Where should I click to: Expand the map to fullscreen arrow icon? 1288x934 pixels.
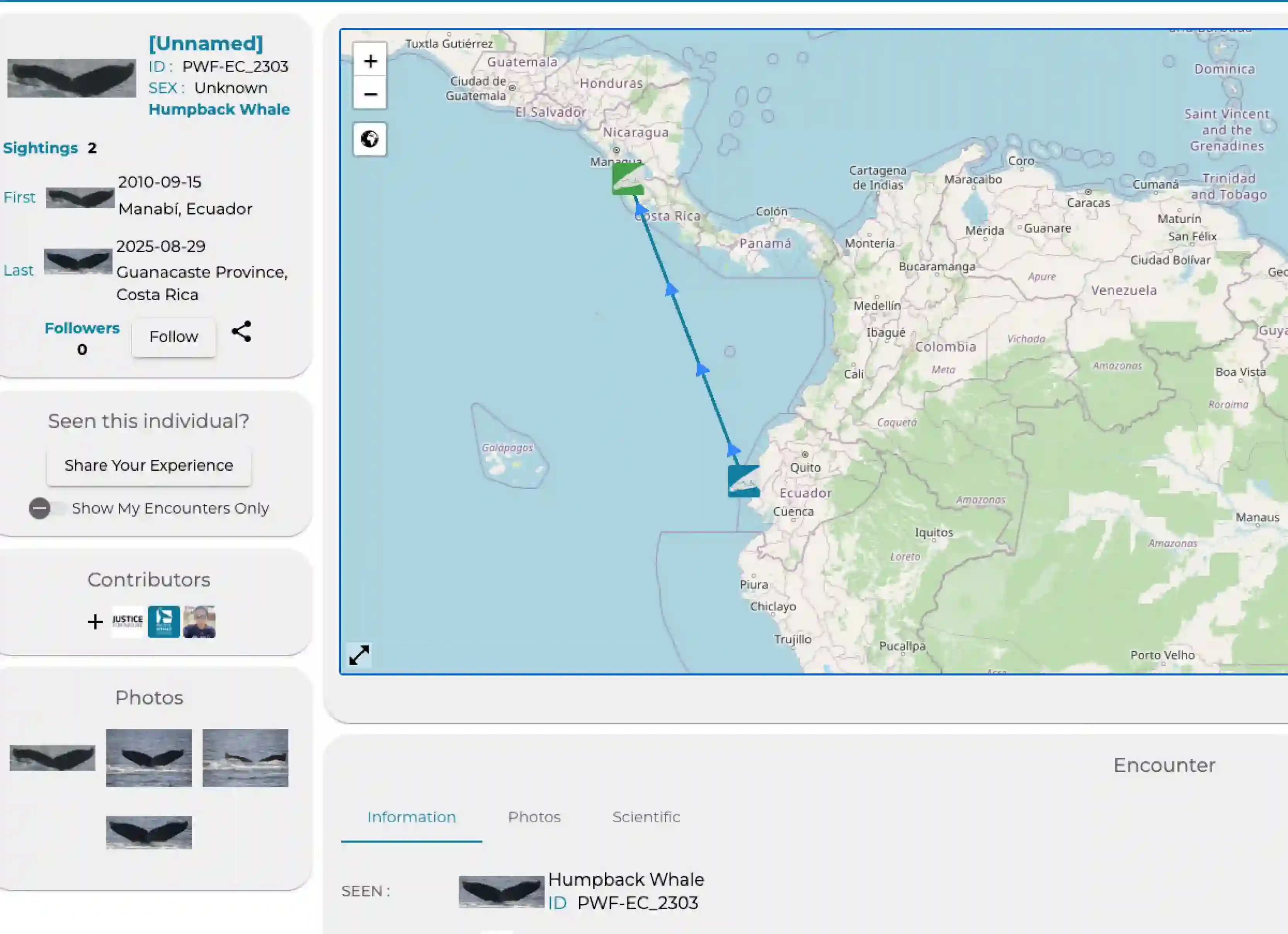[x=359, y=655]
